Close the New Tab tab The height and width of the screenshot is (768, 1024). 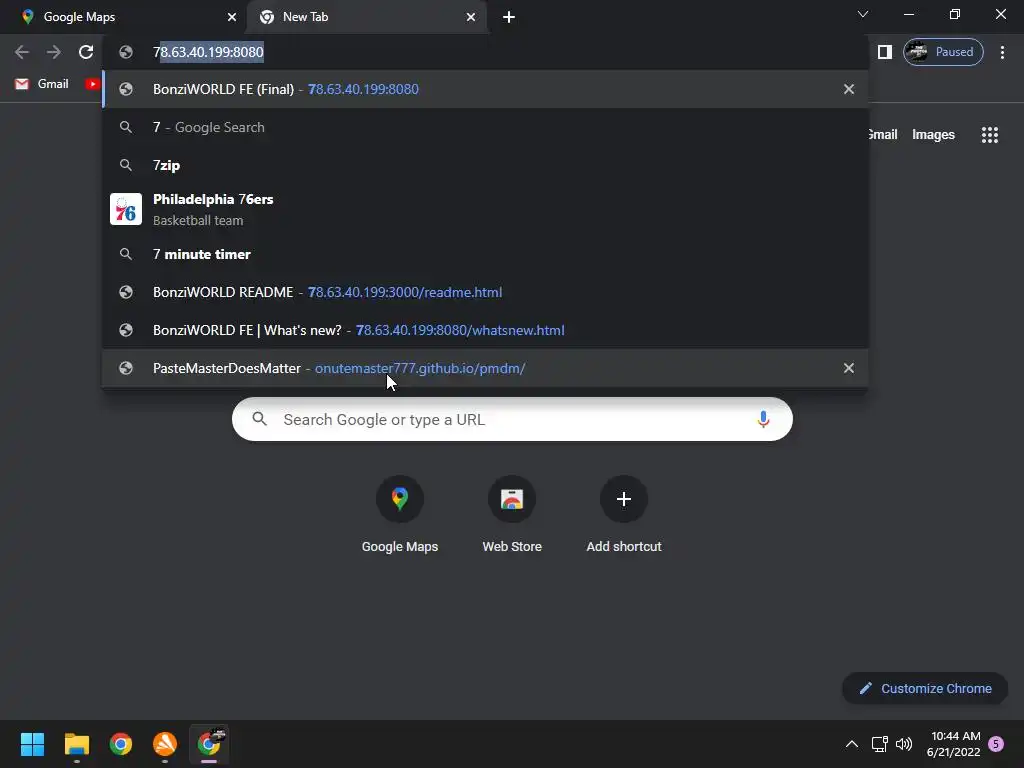[x=471, y=17]
